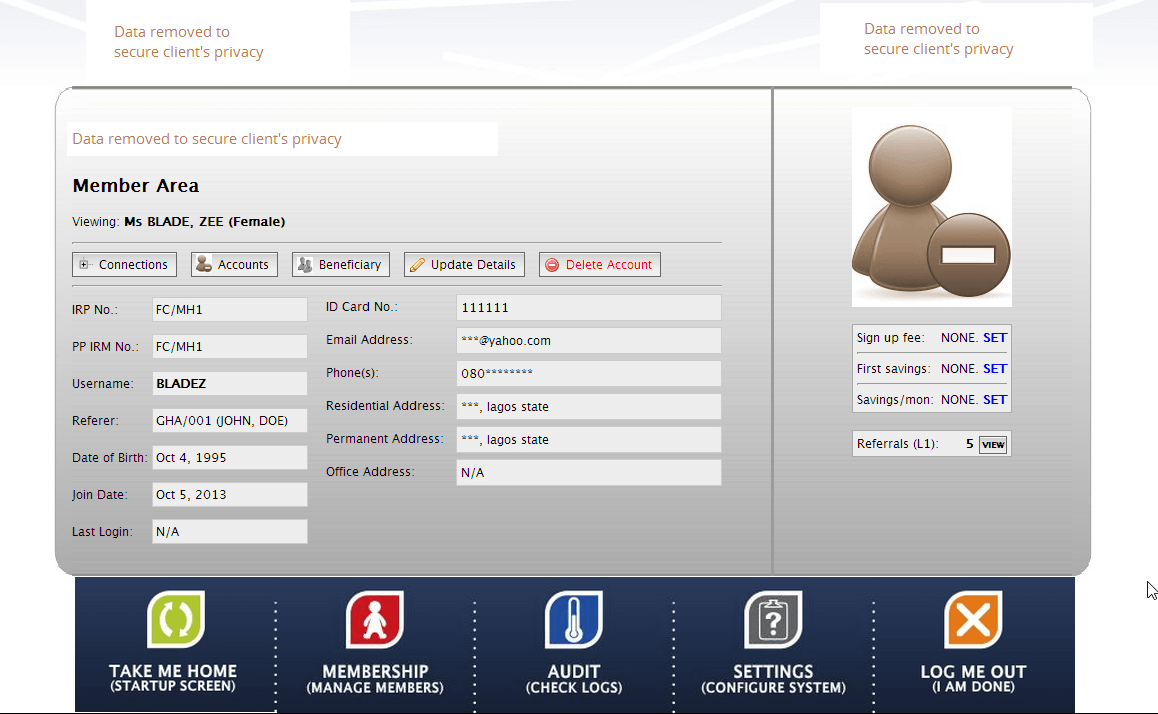Click the Office Address field

(x=588, y=473)
